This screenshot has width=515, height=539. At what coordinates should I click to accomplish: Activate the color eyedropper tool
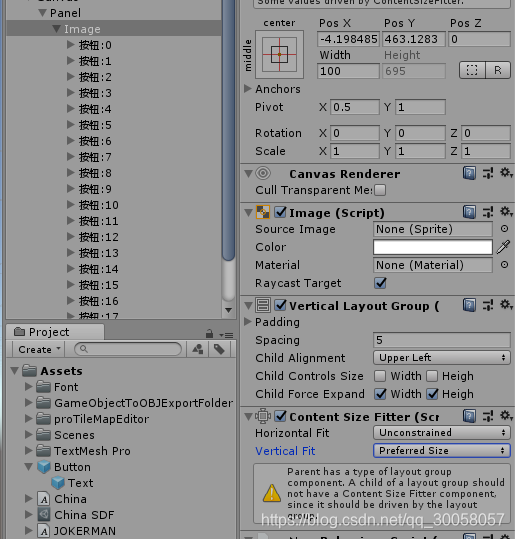[503, 247]
